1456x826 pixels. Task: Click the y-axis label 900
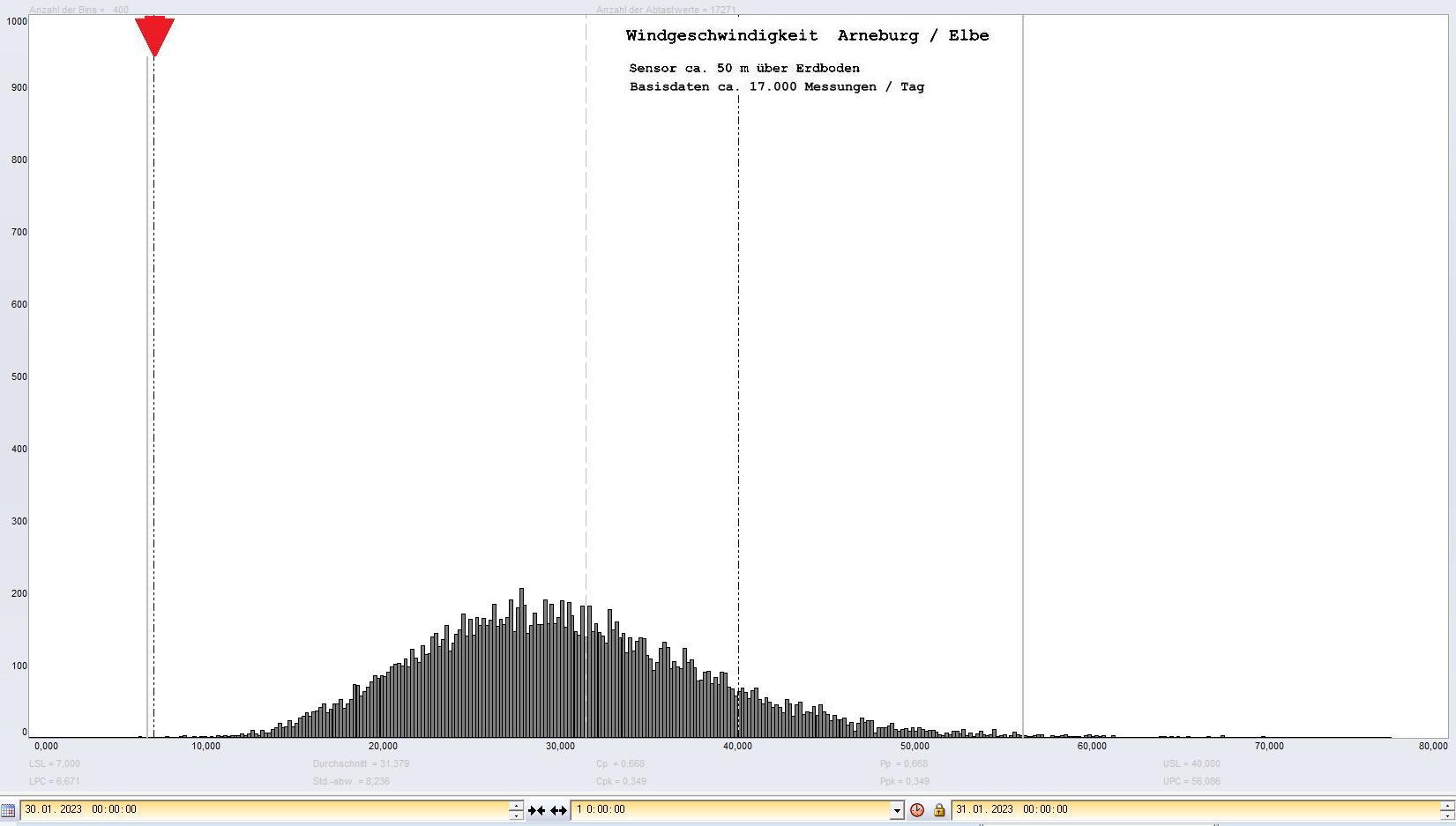(x=19, y=87)
